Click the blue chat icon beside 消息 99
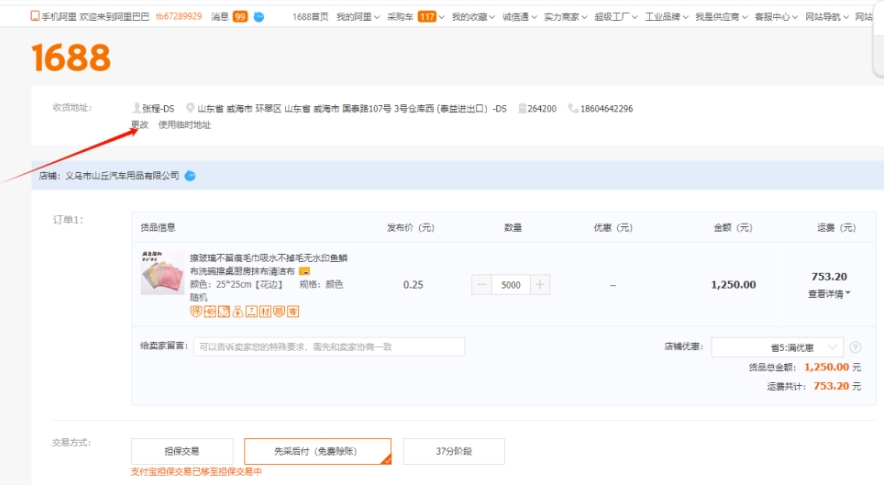The width and height of the screenshot is (887, 495). point(259,17)
